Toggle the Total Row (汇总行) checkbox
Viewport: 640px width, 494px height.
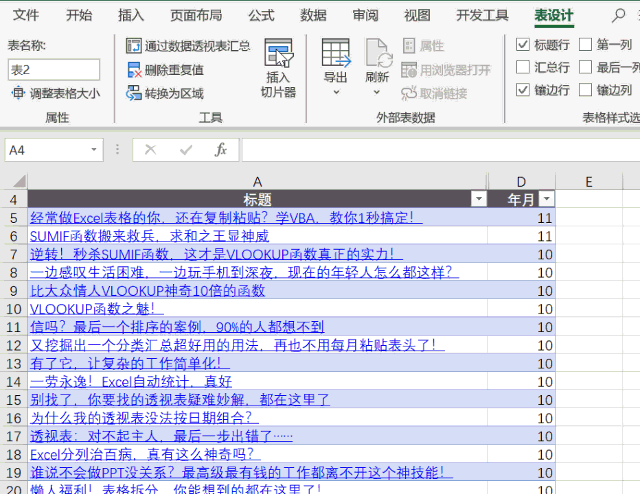523,67
